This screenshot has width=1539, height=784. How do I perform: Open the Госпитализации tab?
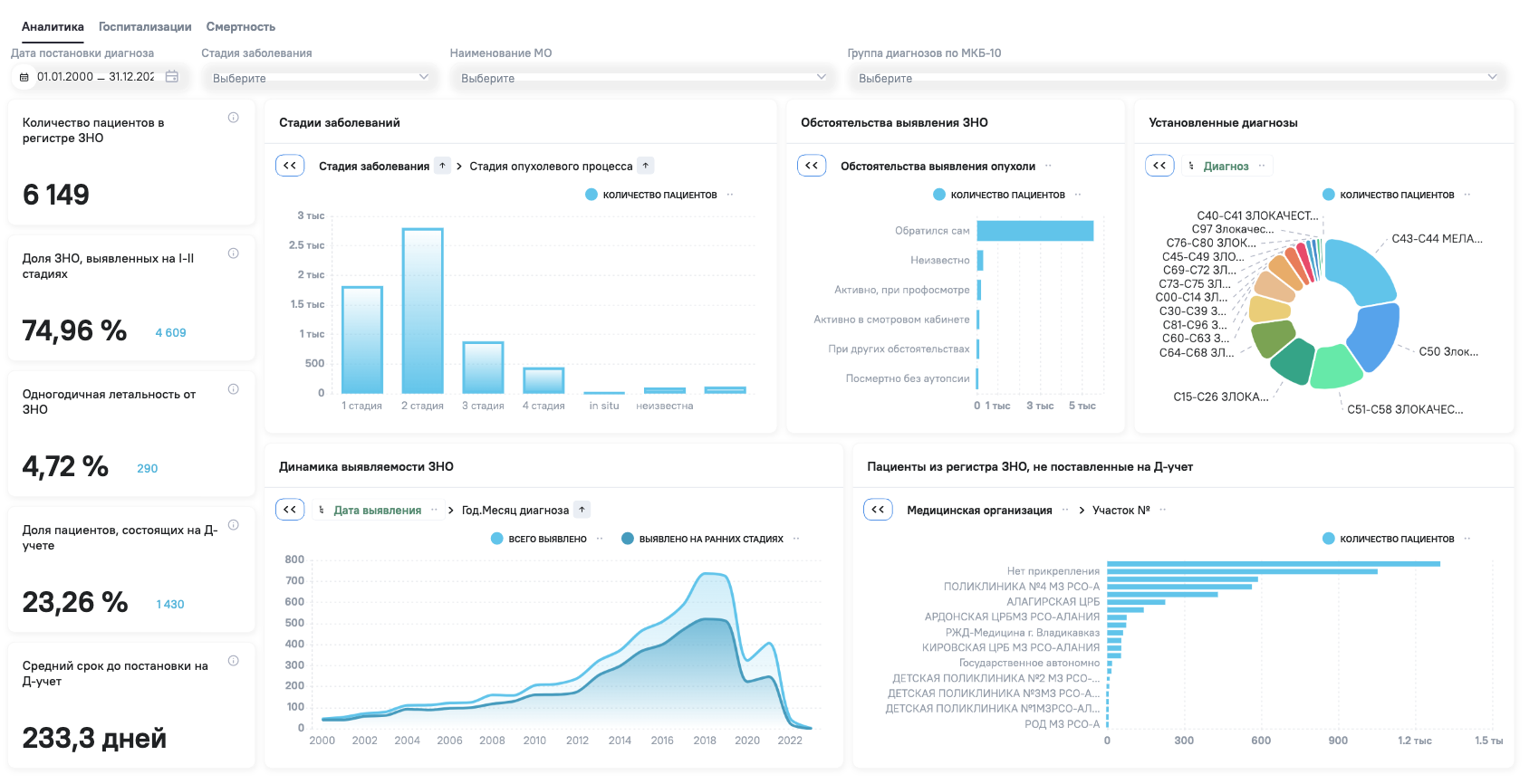145,27
